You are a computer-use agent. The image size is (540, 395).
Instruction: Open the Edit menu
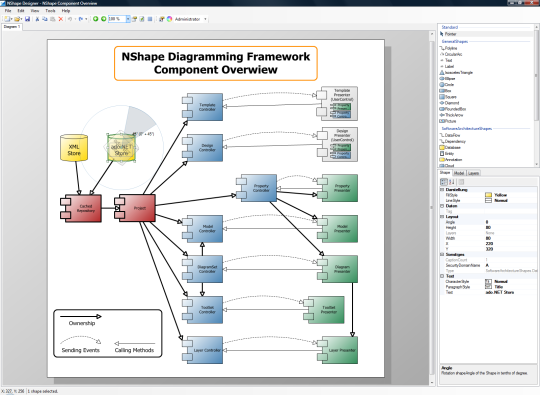[x=21, y=11]
